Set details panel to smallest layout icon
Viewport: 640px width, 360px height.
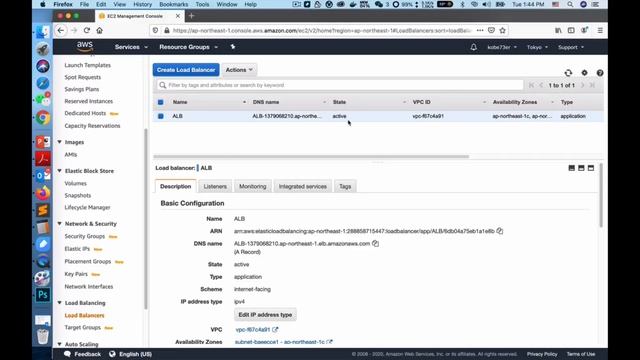[x=571, y=168]
